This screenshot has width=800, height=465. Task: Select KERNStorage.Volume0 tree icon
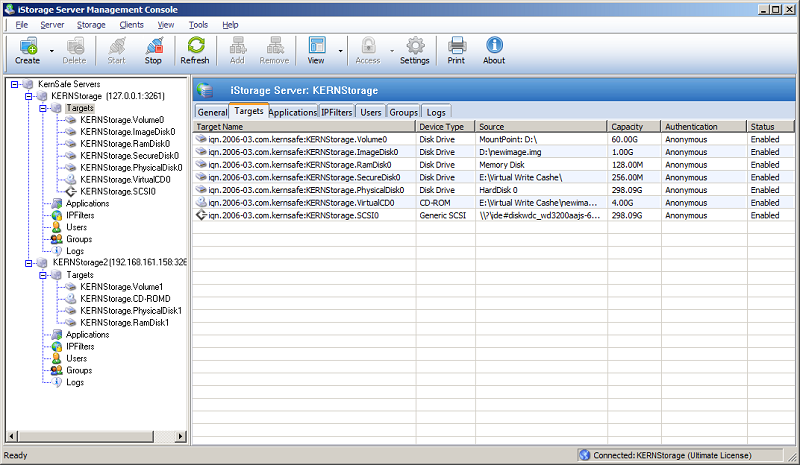(71, 120)
